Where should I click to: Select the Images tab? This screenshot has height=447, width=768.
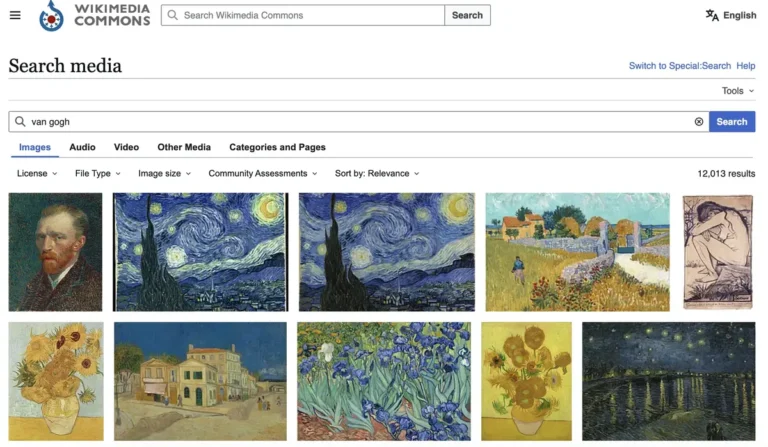tap(35, 147)
